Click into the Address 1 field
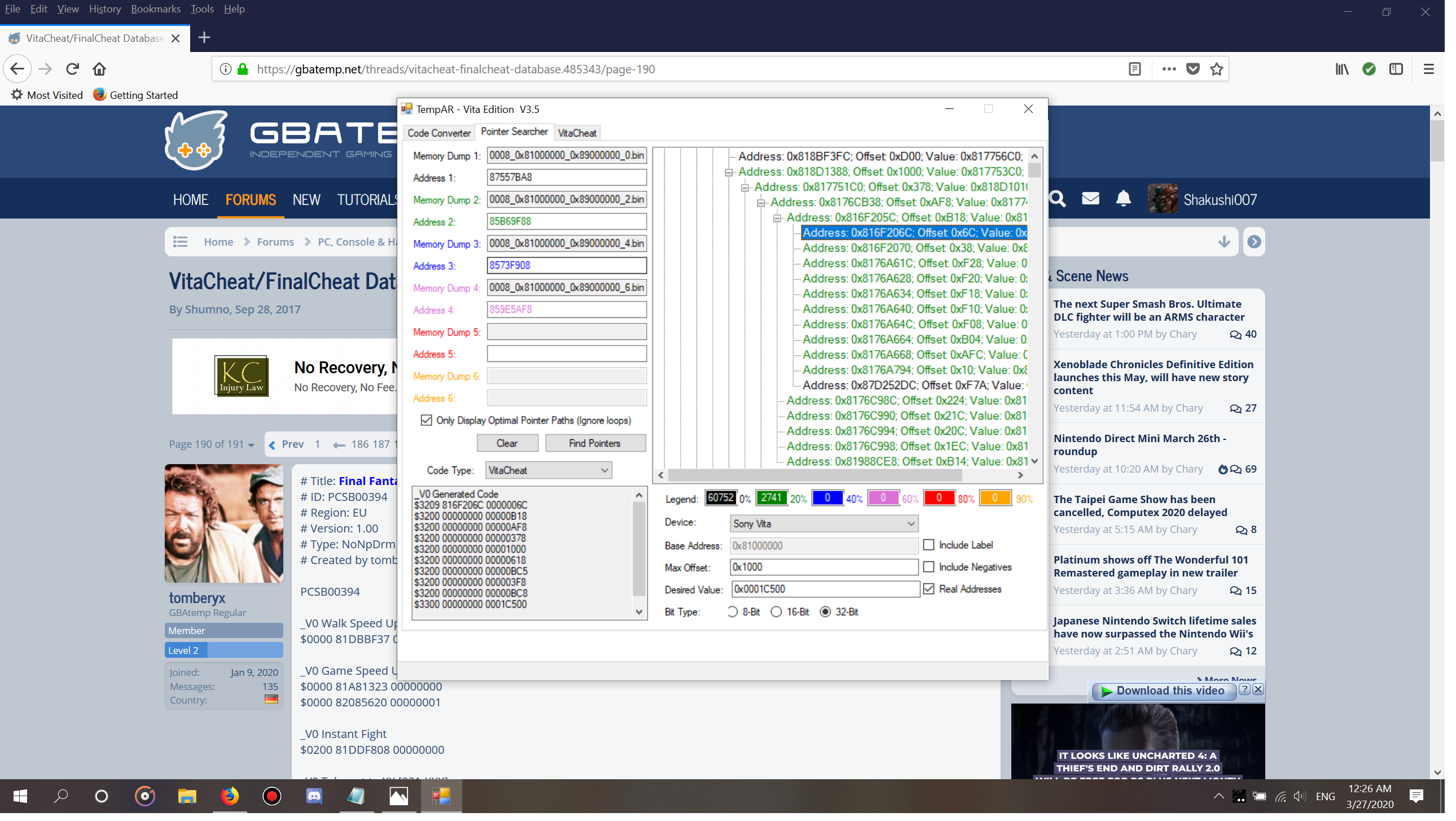The height and width of the screenshot is (821, 1456). click(x=567, y=178)
